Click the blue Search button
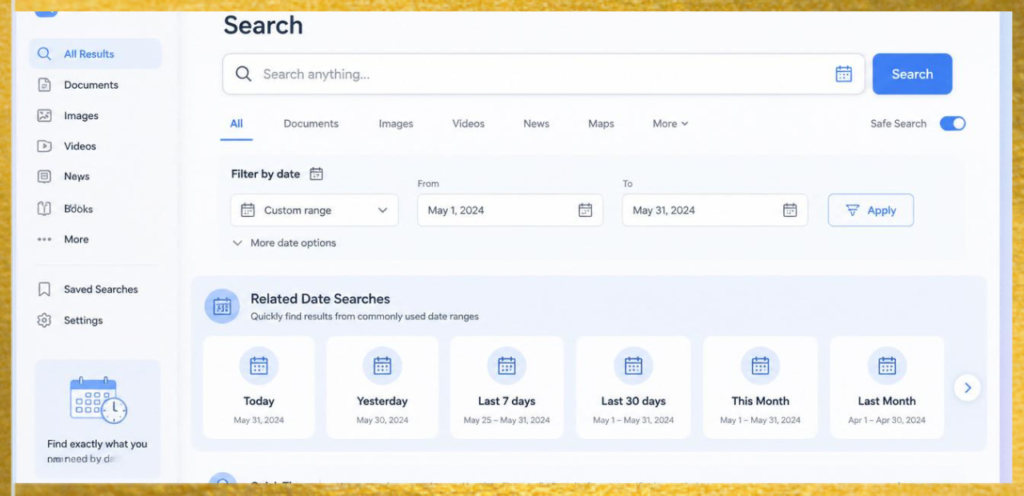Image resolution: width=1024 pixels, height=496 pixels. pos(912,74)
